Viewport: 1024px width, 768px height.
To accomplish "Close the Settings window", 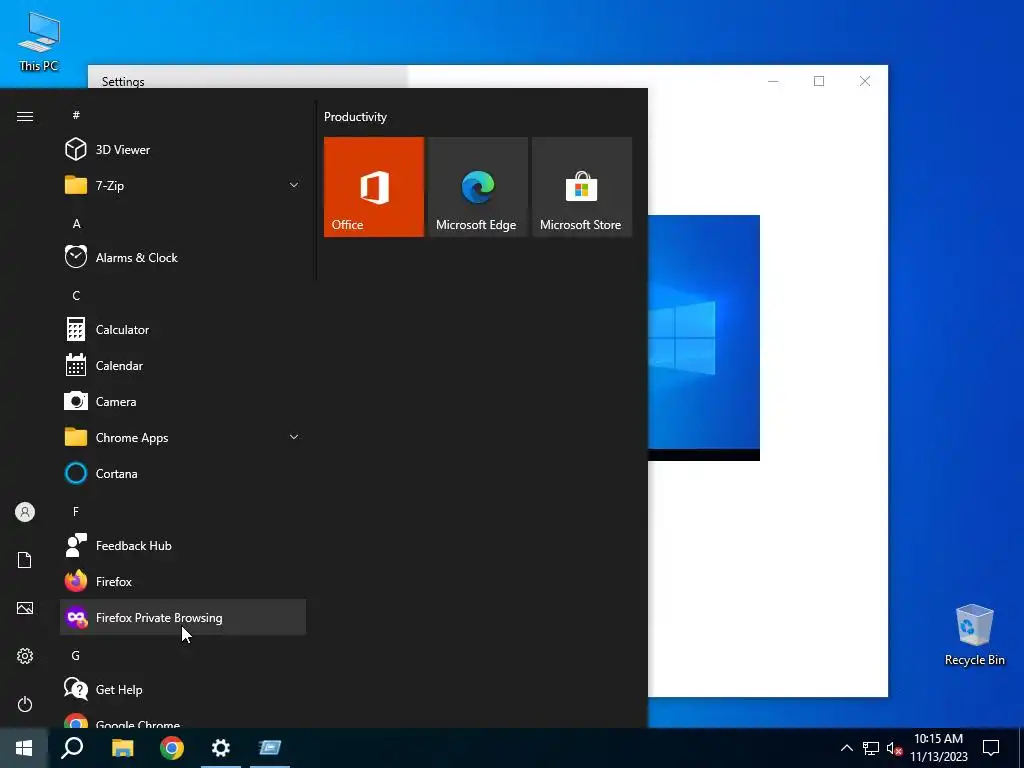I will click(x=865, y=81).
